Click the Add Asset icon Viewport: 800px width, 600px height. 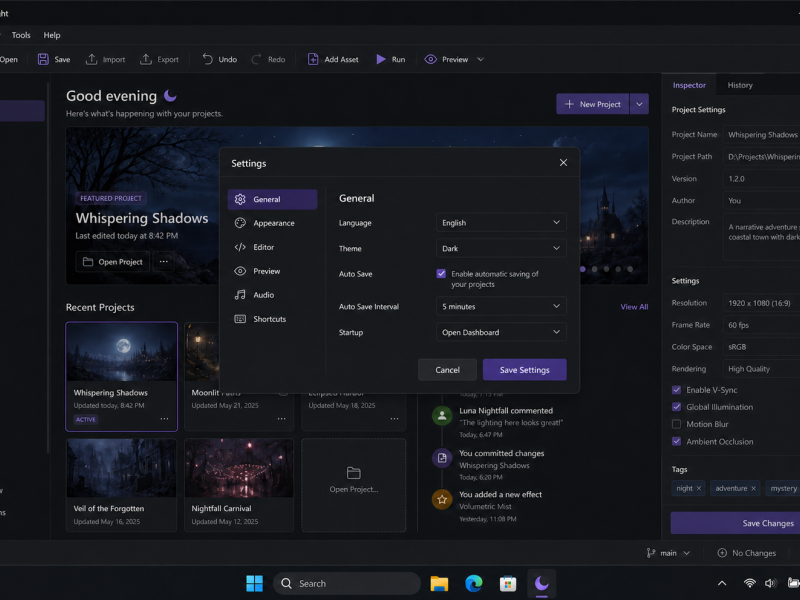point(313,59)
